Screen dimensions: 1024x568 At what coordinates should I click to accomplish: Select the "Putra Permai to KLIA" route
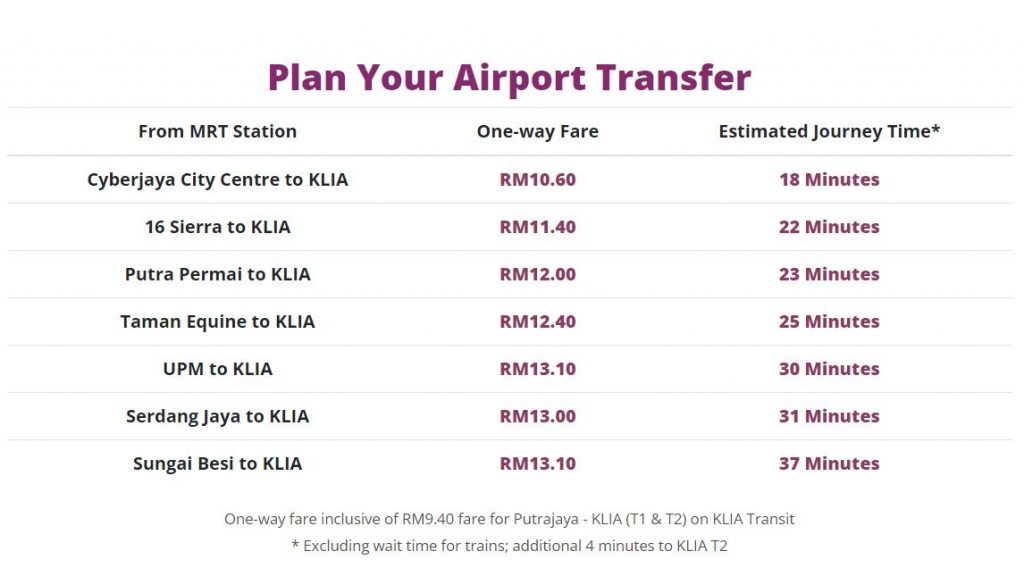(x=217, y=274)
